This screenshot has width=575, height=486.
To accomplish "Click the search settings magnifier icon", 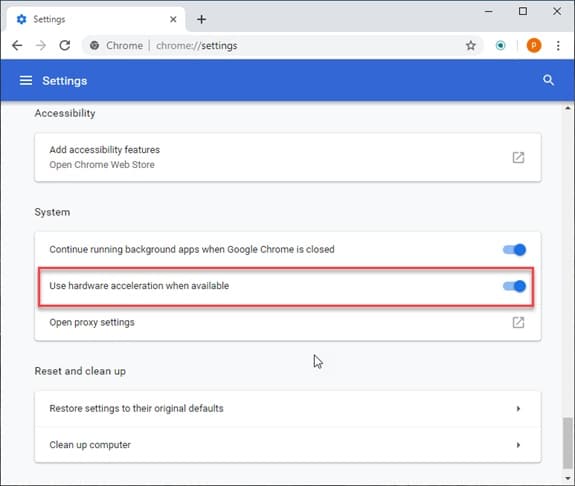I will tap(548, 80).
